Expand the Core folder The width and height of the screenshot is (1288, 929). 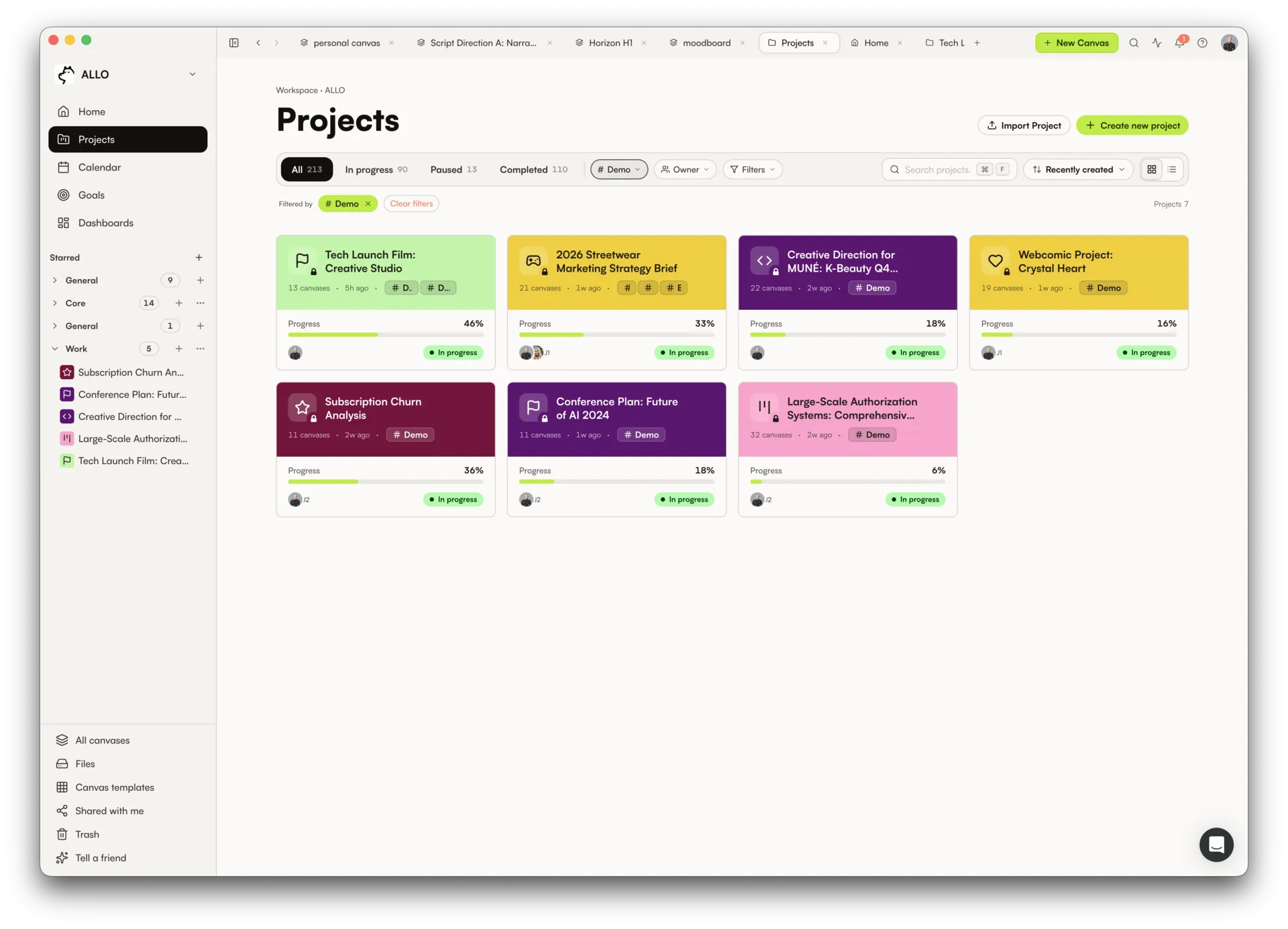click(55, 303)
